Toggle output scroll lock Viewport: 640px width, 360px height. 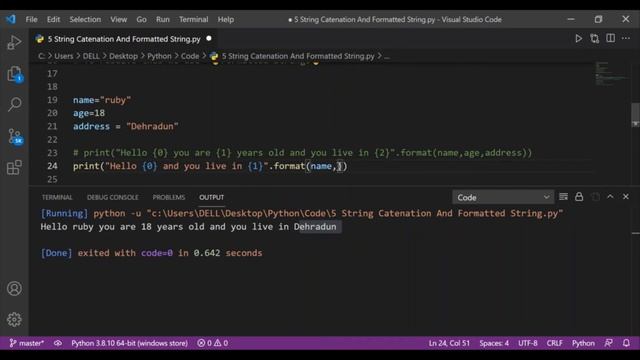coord(579,197)
